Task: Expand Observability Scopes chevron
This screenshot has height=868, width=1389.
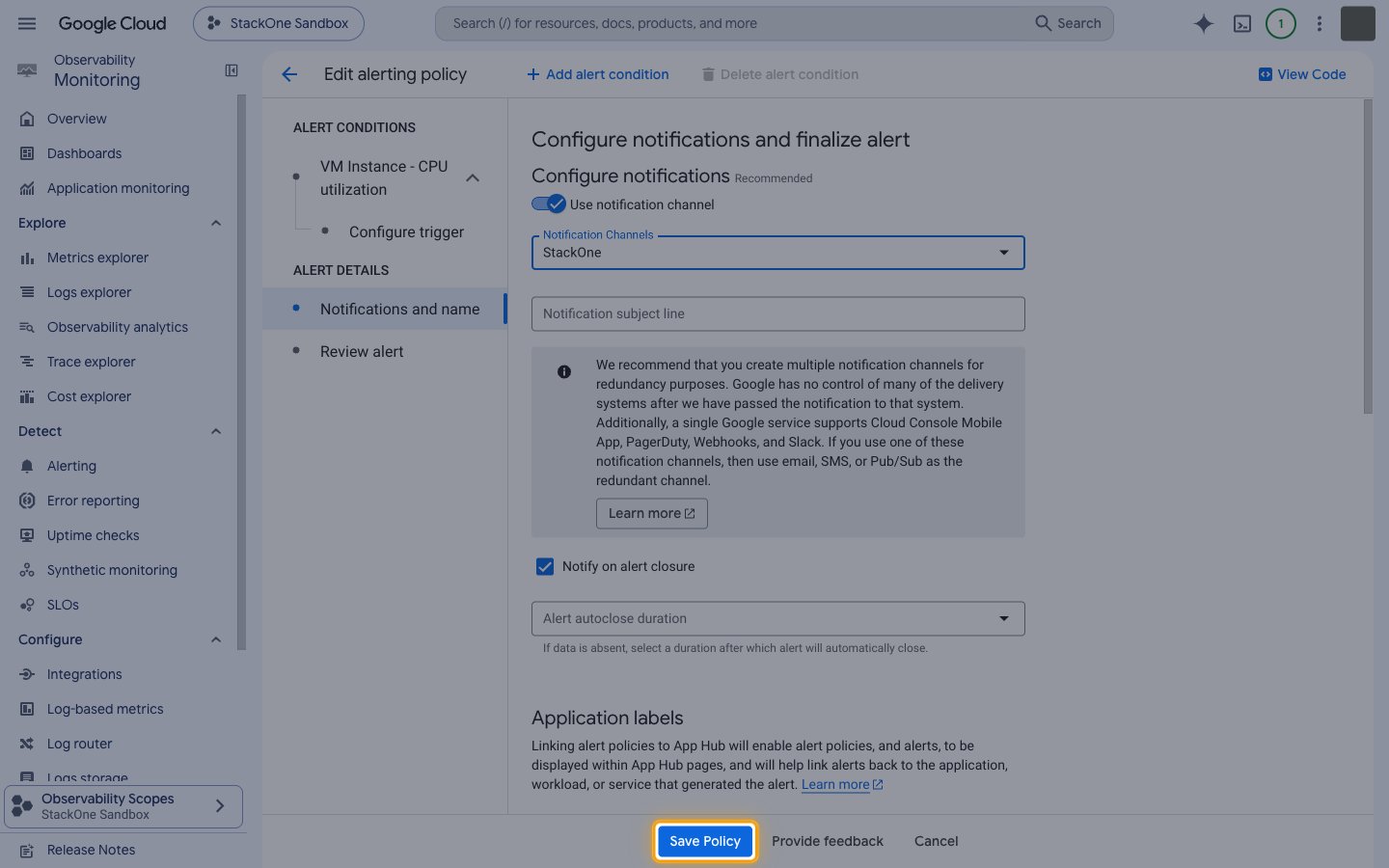Action: (220, 806)
